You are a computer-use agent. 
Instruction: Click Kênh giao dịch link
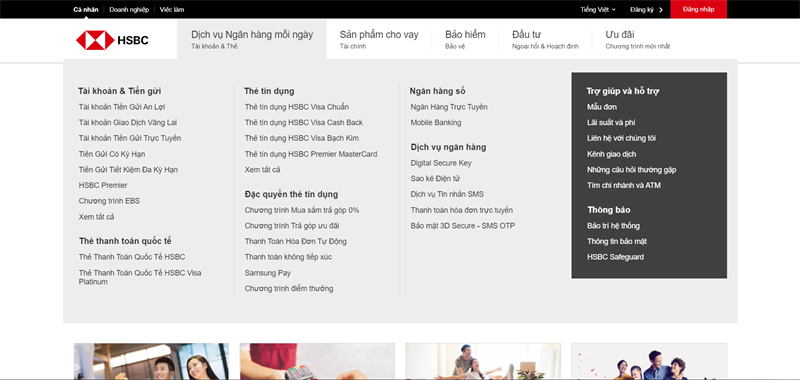pos(611,154)
